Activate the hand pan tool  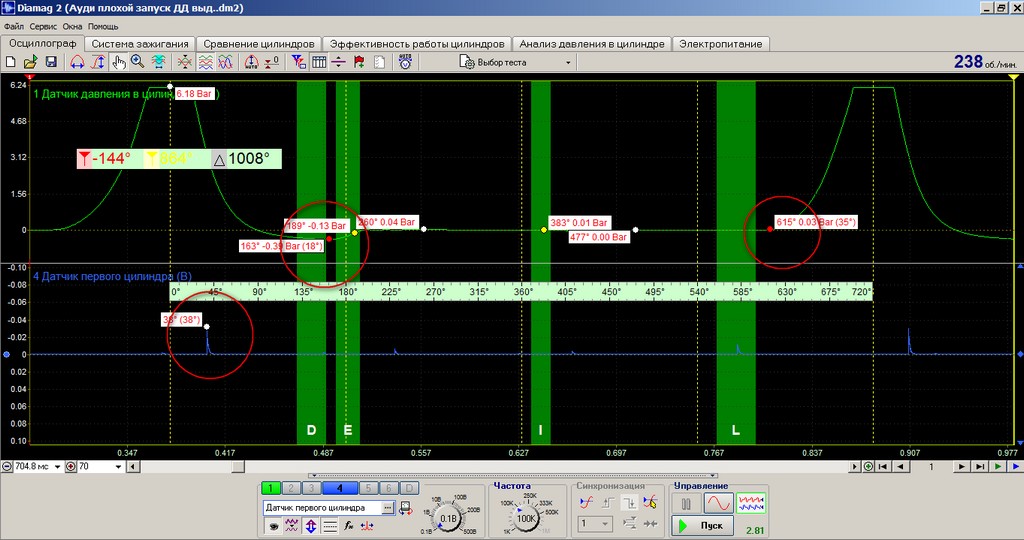point(118,62)
